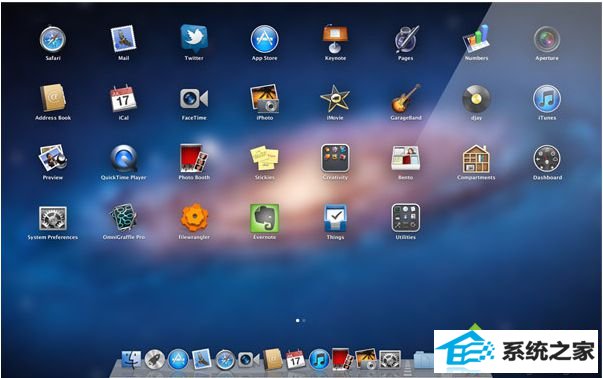Open the Pages app icon
Screen dimensions: 603x378
click(x=406, y=39)
